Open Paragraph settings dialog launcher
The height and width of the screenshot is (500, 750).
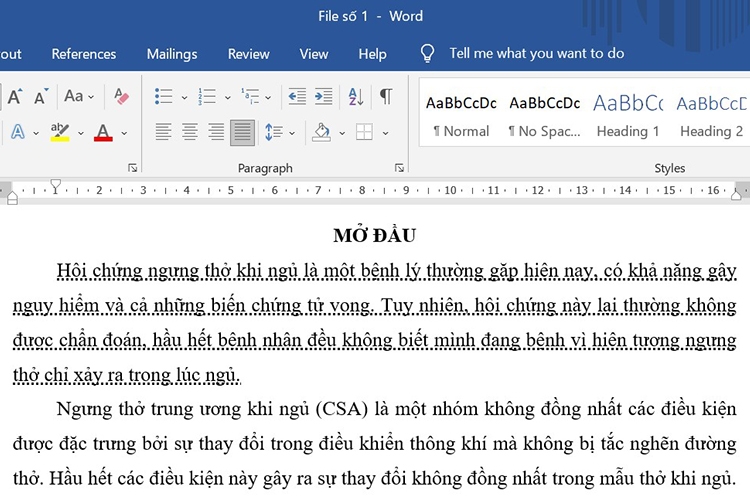(399, 168)
